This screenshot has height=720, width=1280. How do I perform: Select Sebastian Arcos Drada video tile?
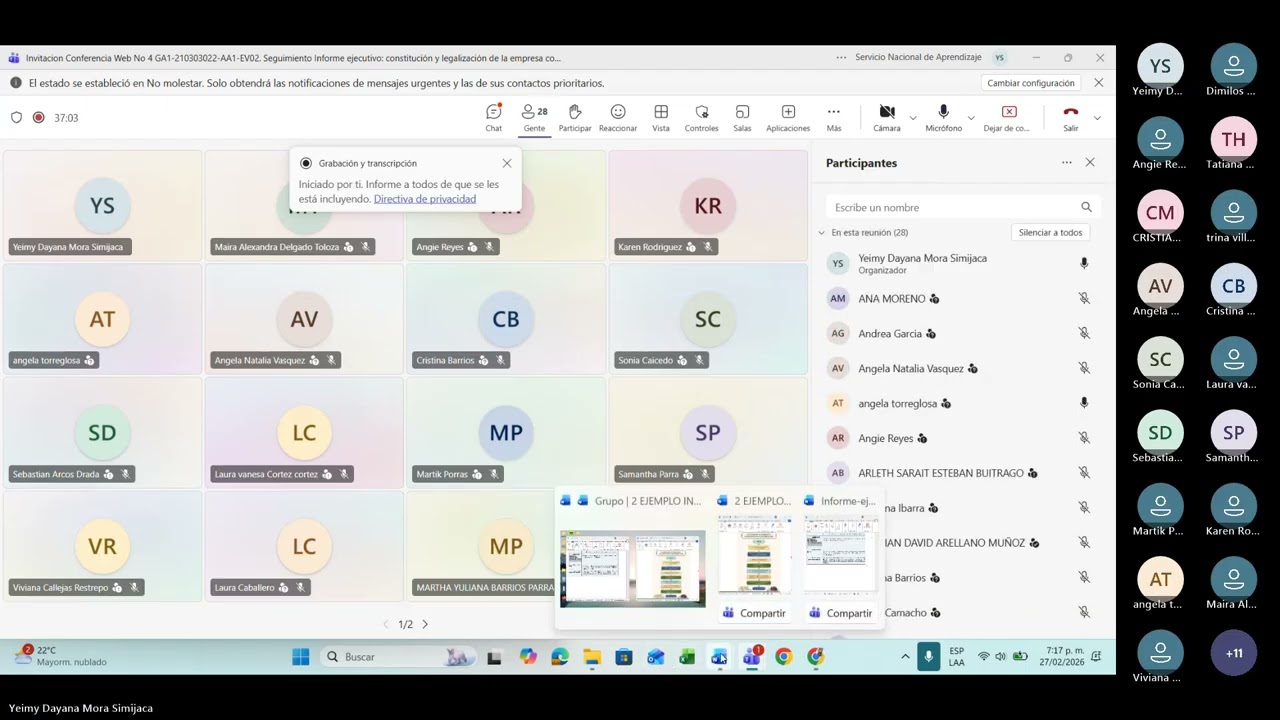click(x=102, y=433)
